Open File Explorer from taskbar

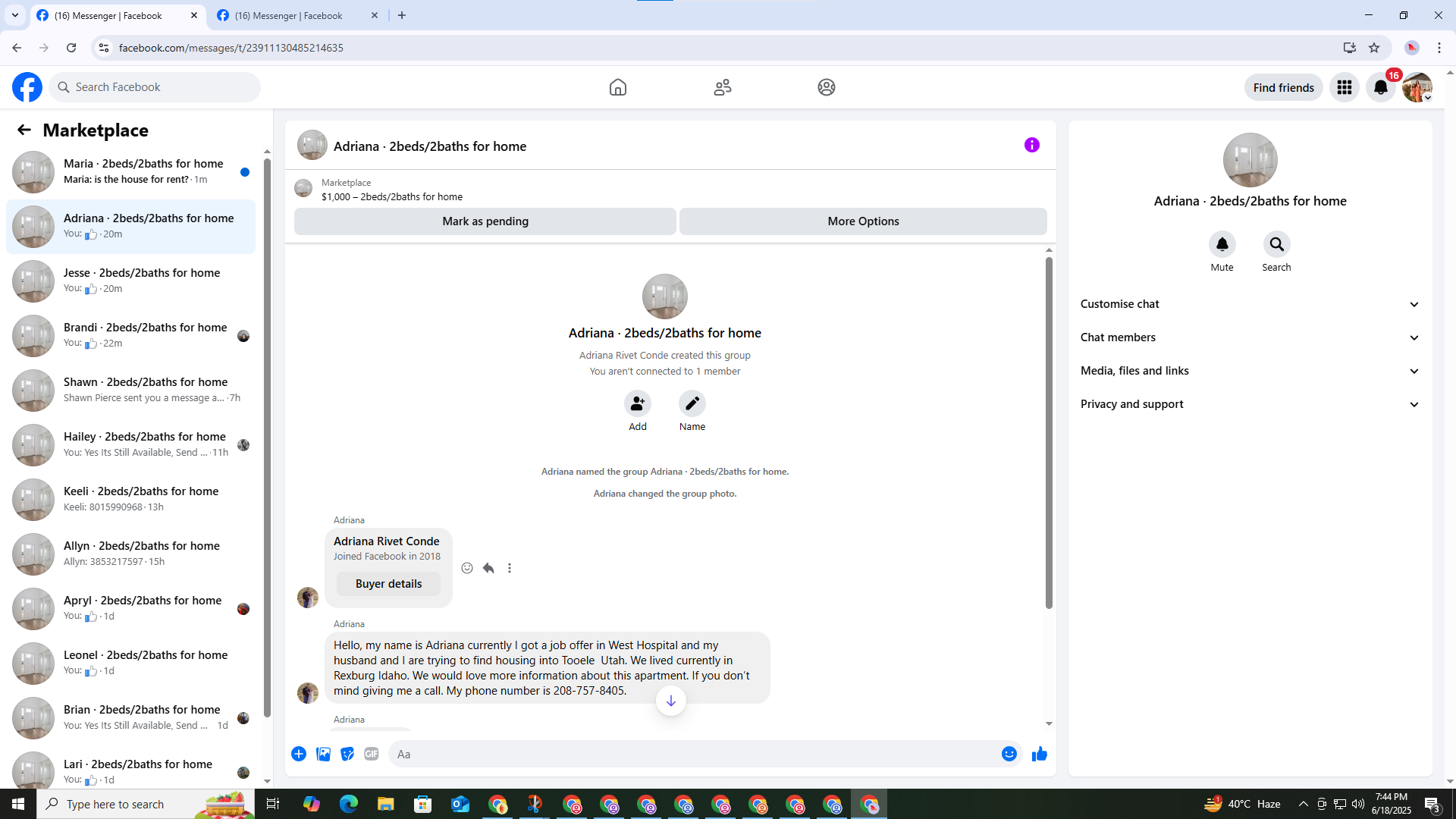385,804
